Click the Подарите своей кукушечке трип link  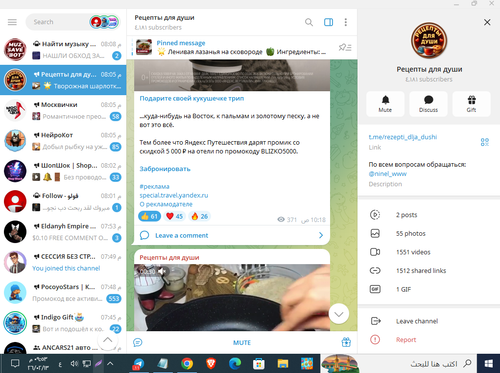pyautogui.click(x=192, y=98)
